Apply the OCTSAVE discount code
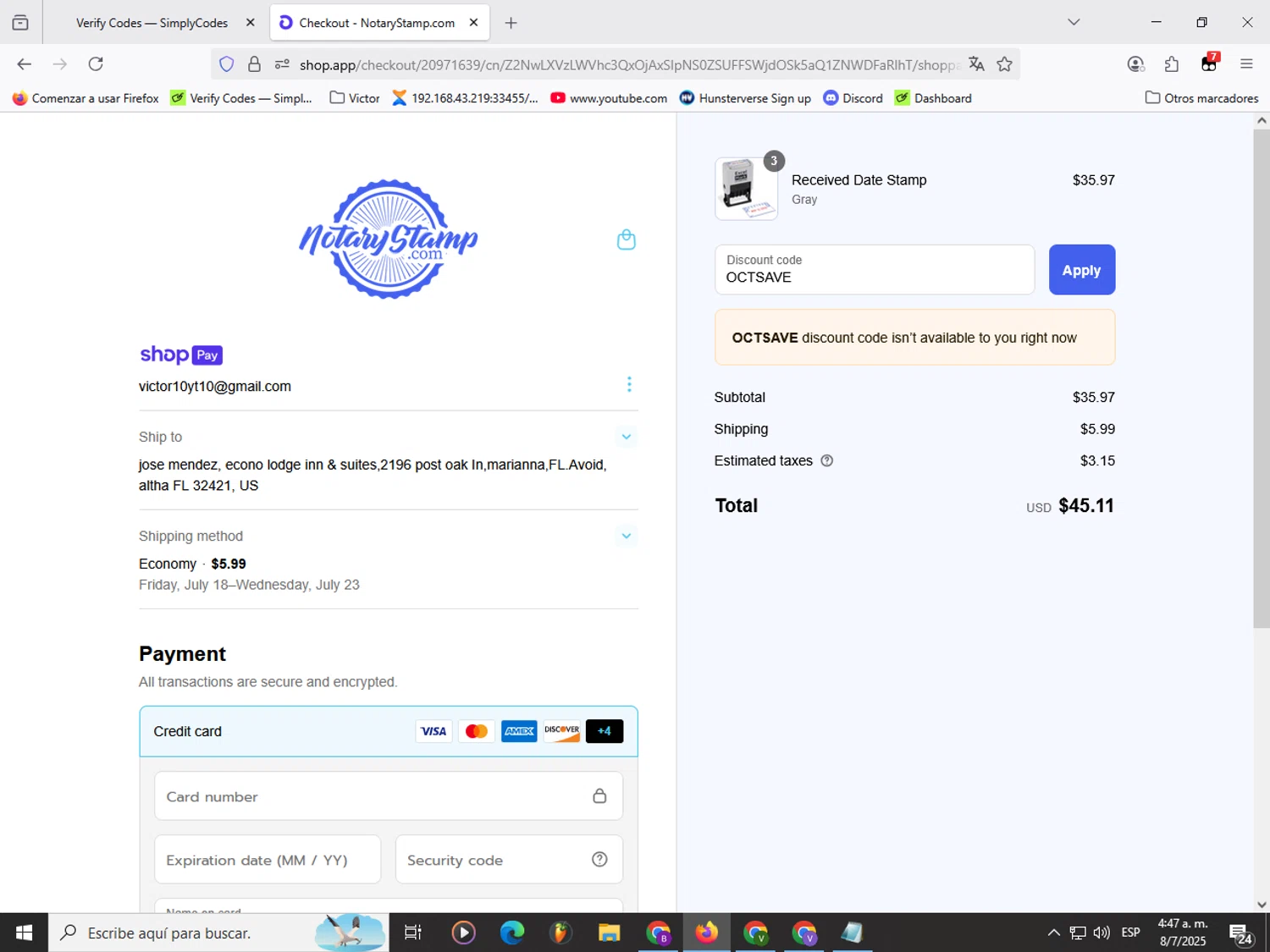 1081,270
